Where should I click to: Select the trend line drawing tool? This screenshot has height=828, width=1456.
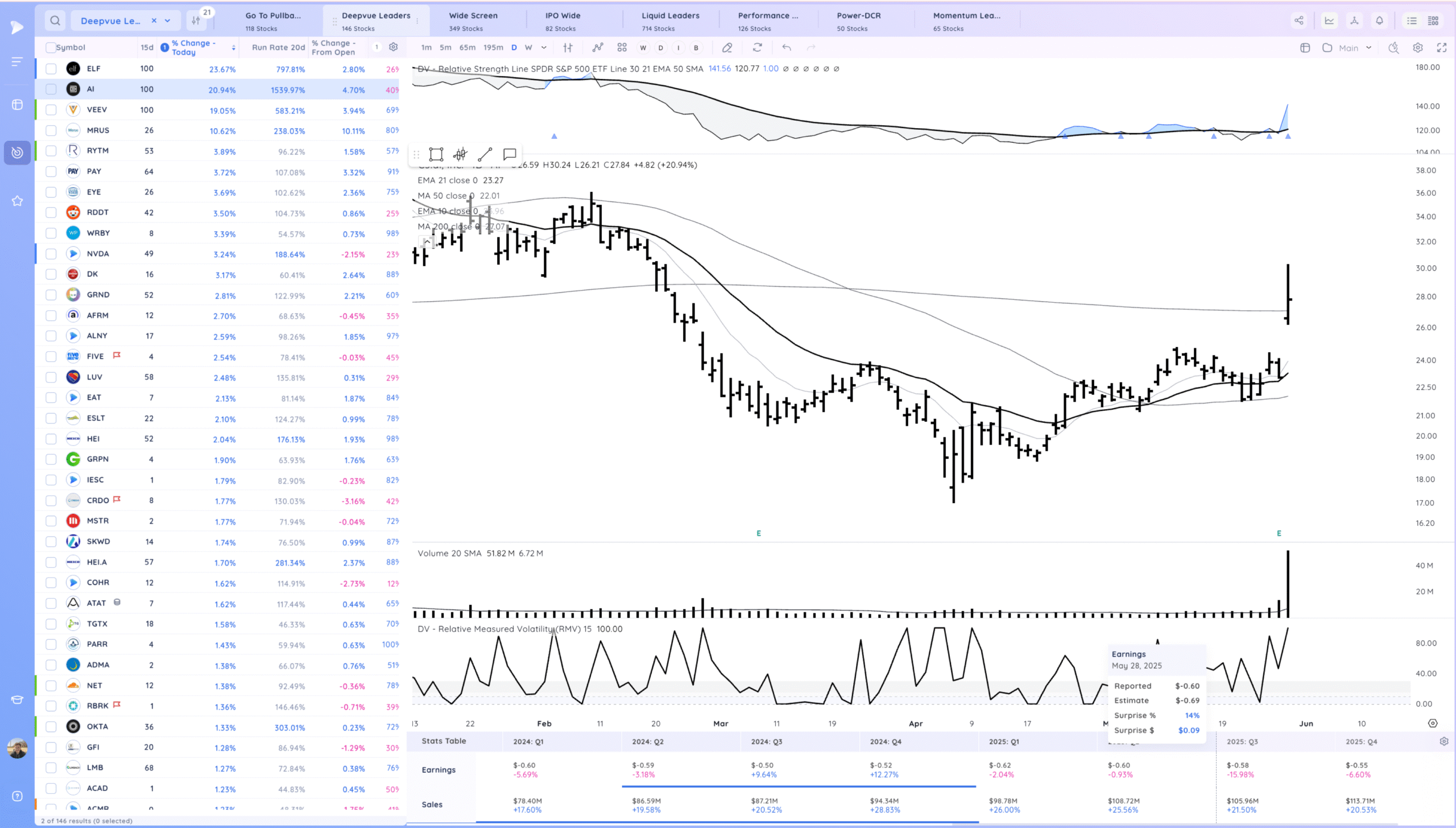pos(485,154)
